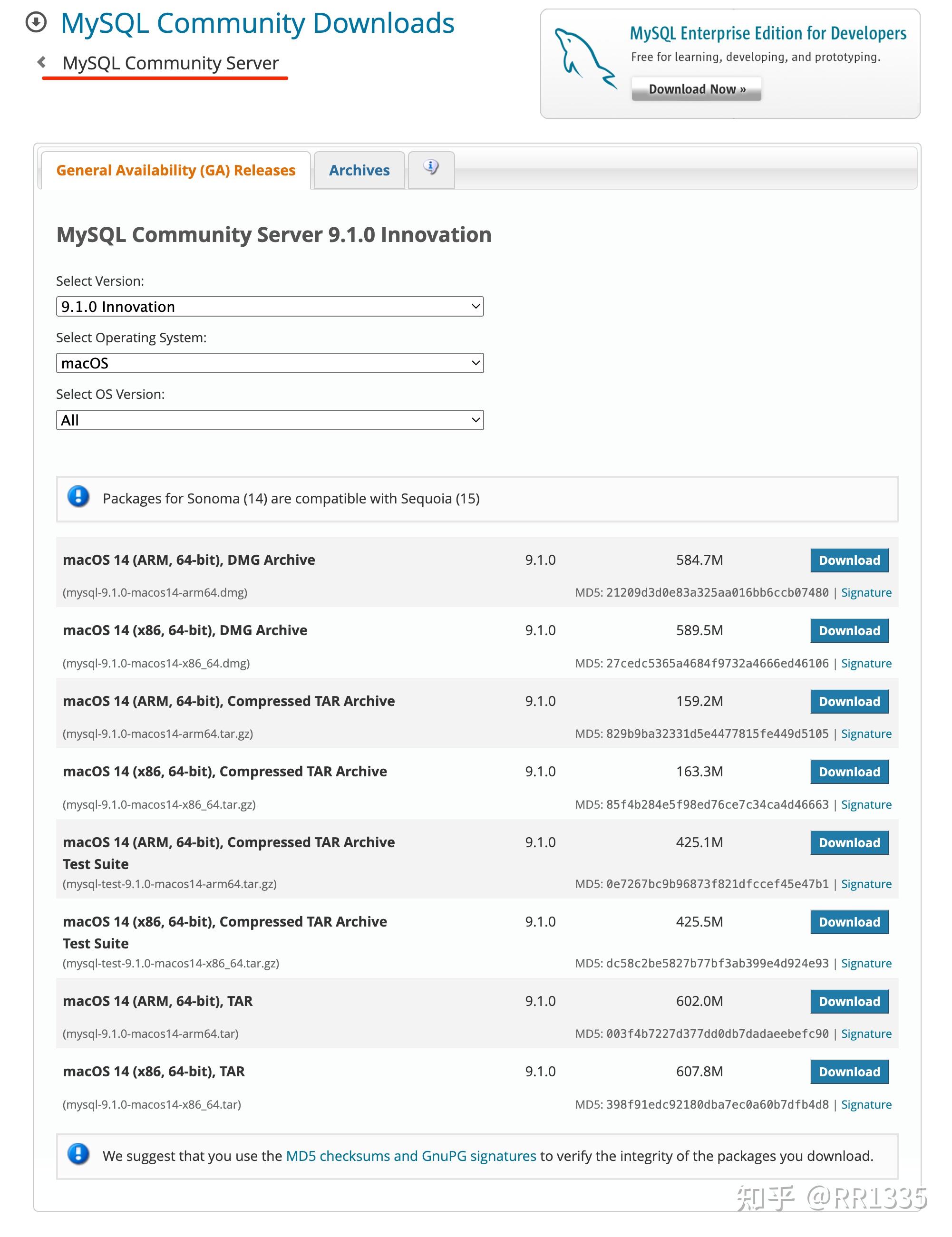The image size is (952, 1237).
Task: Click the blue alert icon in Sonoma notice
Action: click(x=78, y=497)
